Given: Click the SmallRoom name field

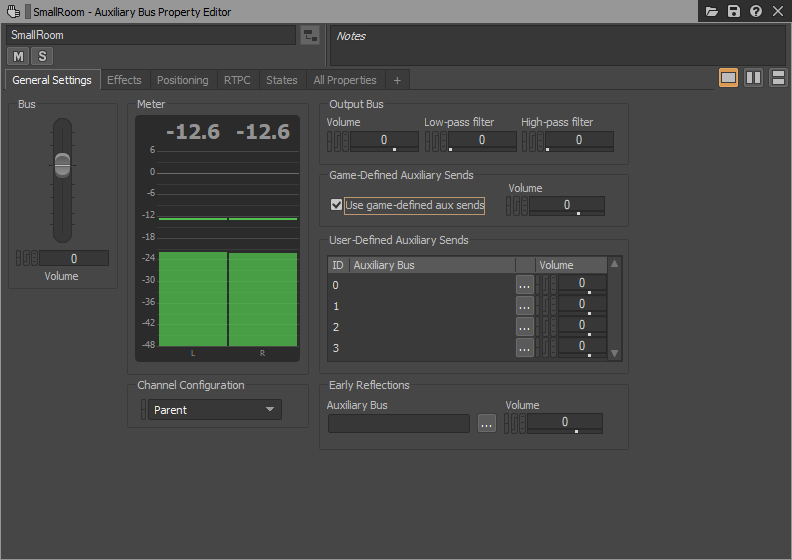Looking at the screenshot, I should (x=151, y=35).
